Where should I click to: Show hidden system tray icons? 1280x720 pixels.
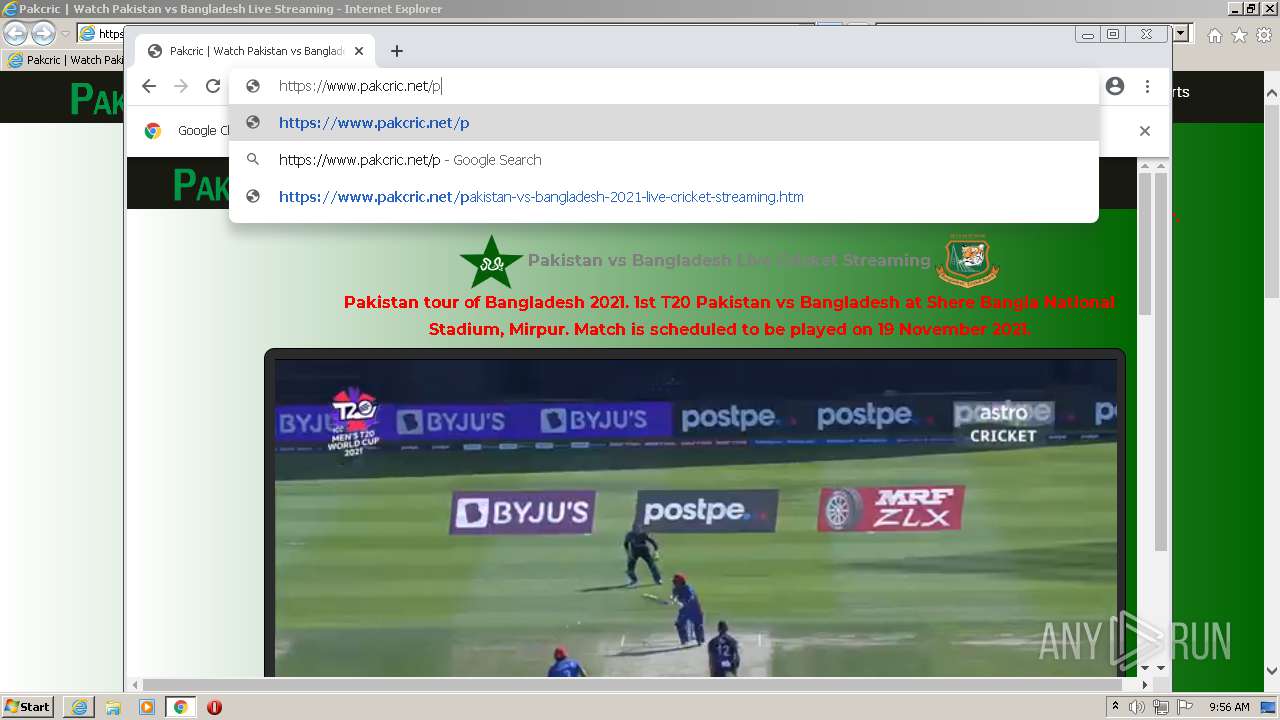[x=1115, y=707]
